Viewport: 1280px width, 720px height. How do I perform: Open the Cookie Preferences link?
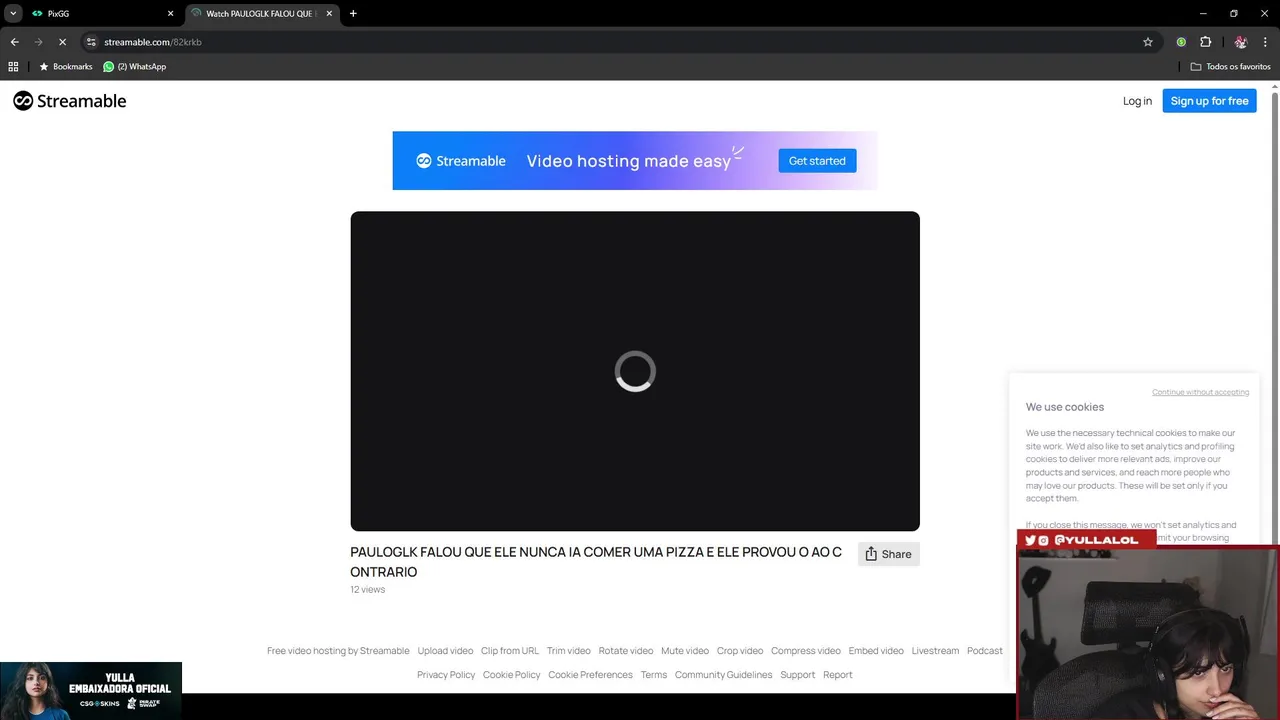pos(590,675)
